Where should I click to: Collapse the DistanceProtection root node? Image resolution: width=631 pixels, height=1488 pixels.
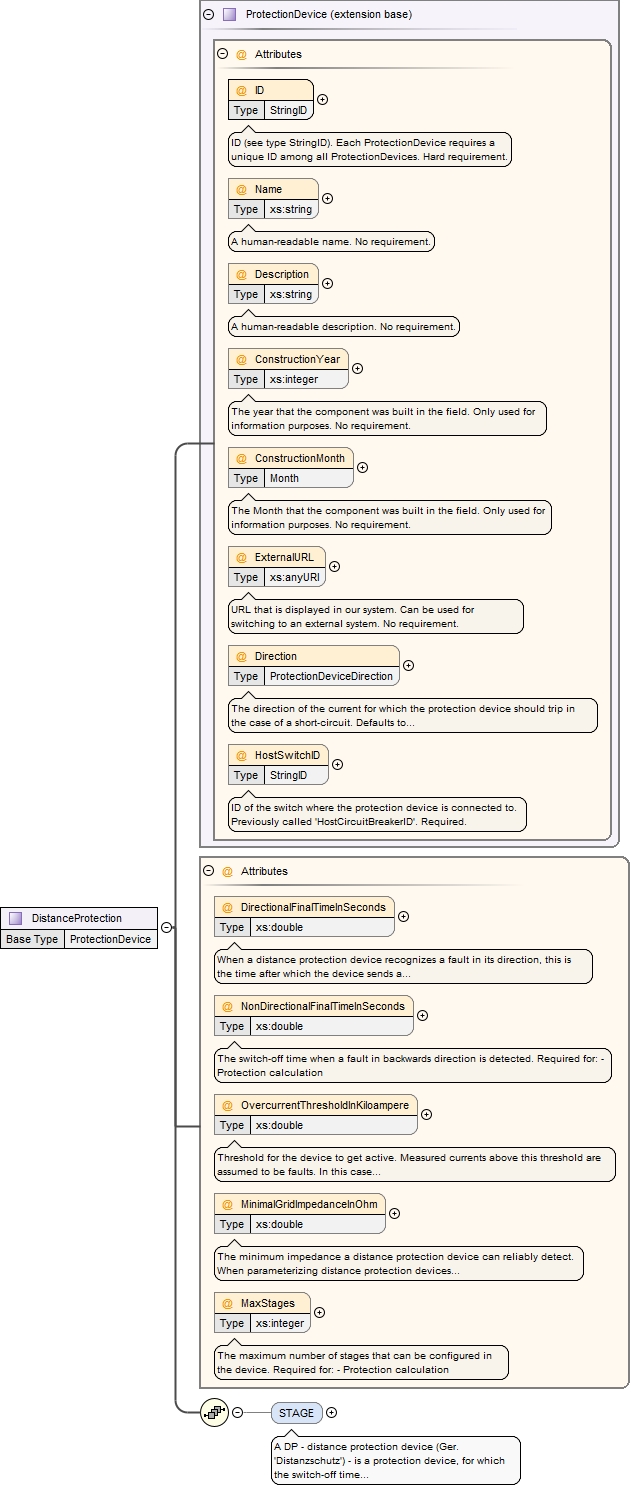tap(167, 928)
